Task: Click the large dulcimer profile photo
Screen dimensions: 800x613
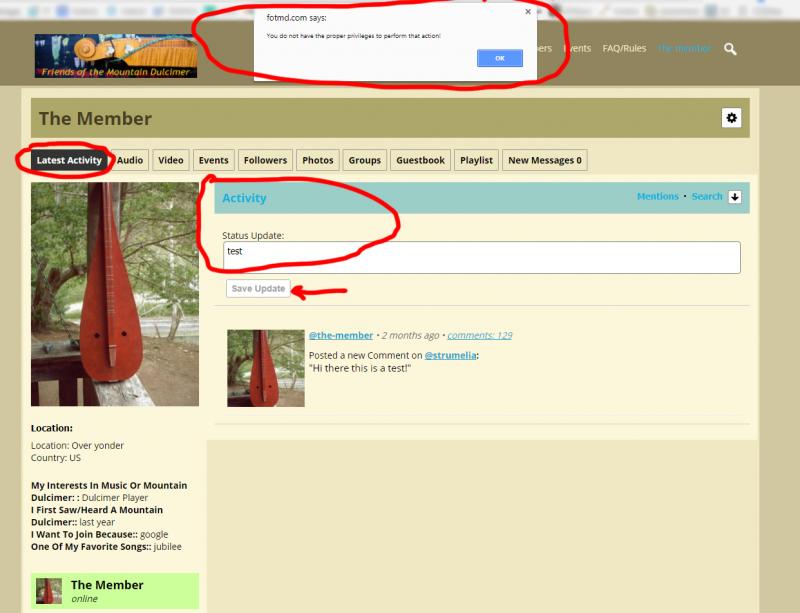Action: click(x=115, y=295)
